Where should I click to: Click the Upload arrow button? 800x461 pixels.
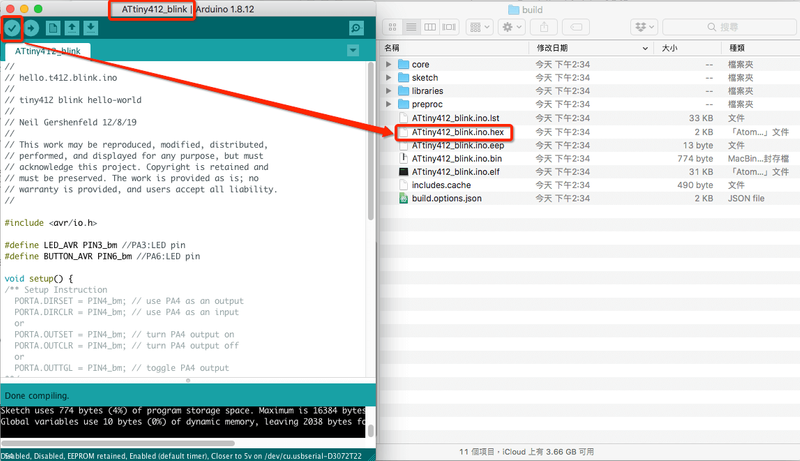[x=32, y=28]
